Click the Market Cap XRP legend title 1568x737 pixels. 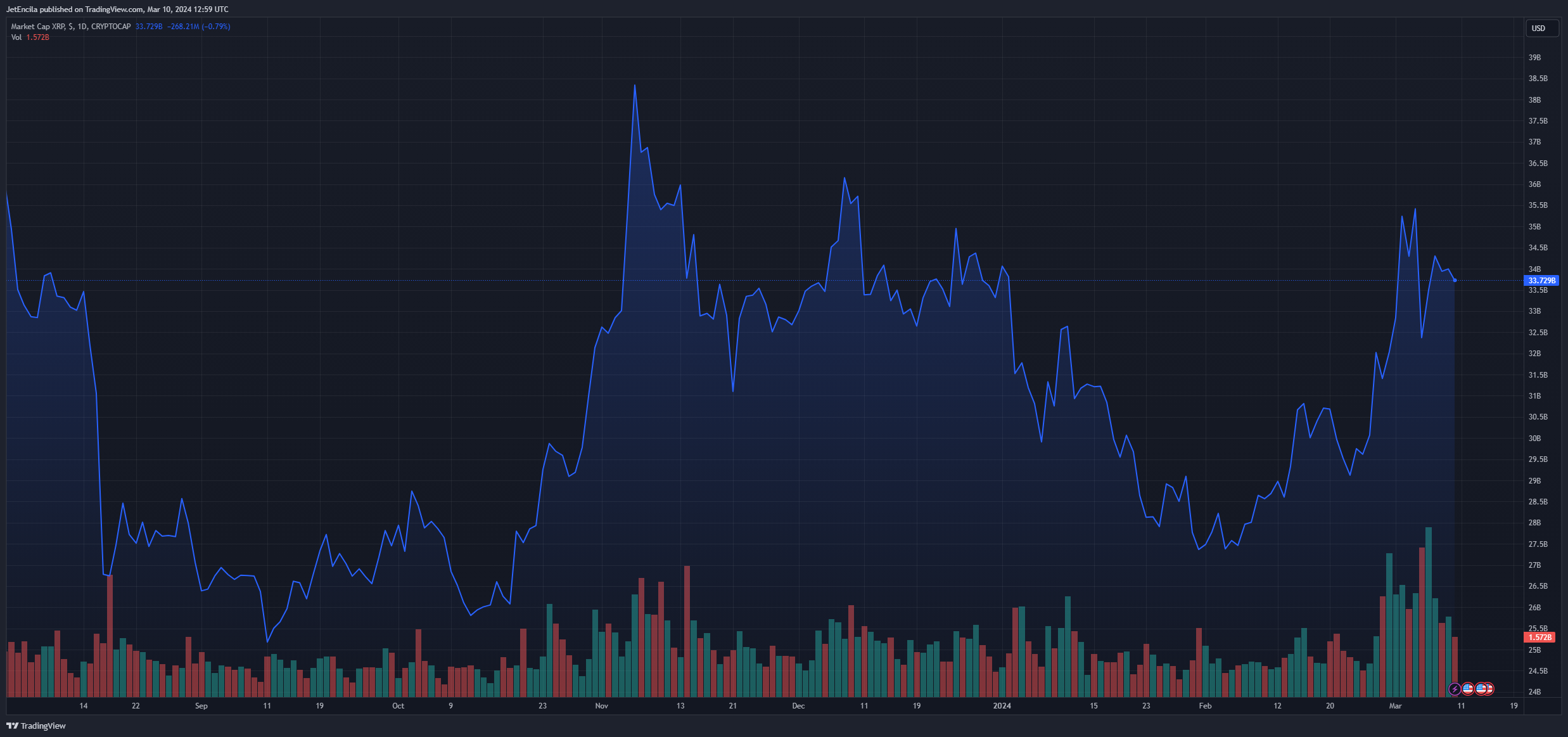(71, 27)
